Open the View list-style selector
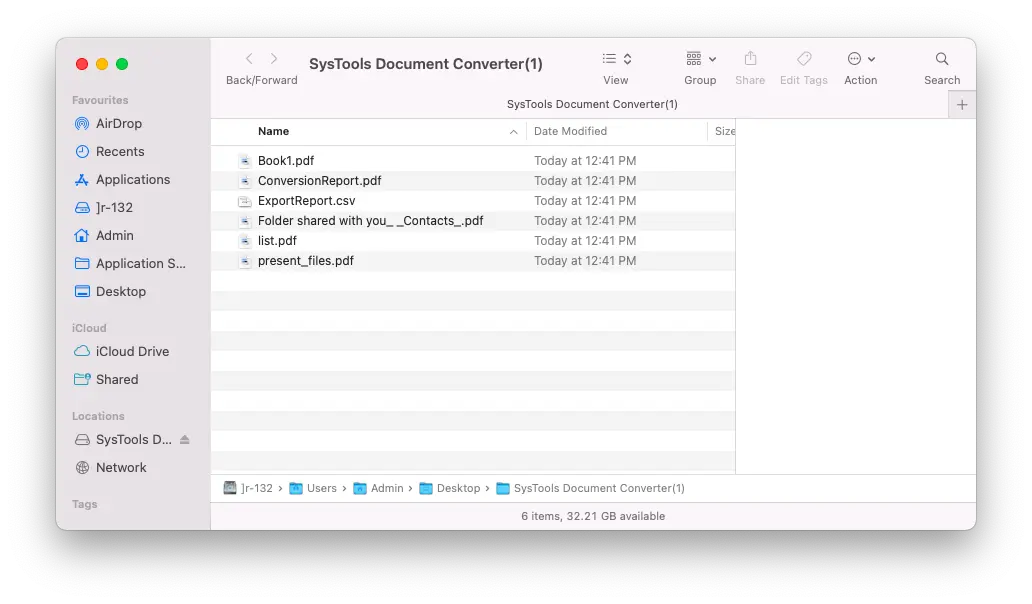This screenshot has width=1032, height=604. (617, 59)
